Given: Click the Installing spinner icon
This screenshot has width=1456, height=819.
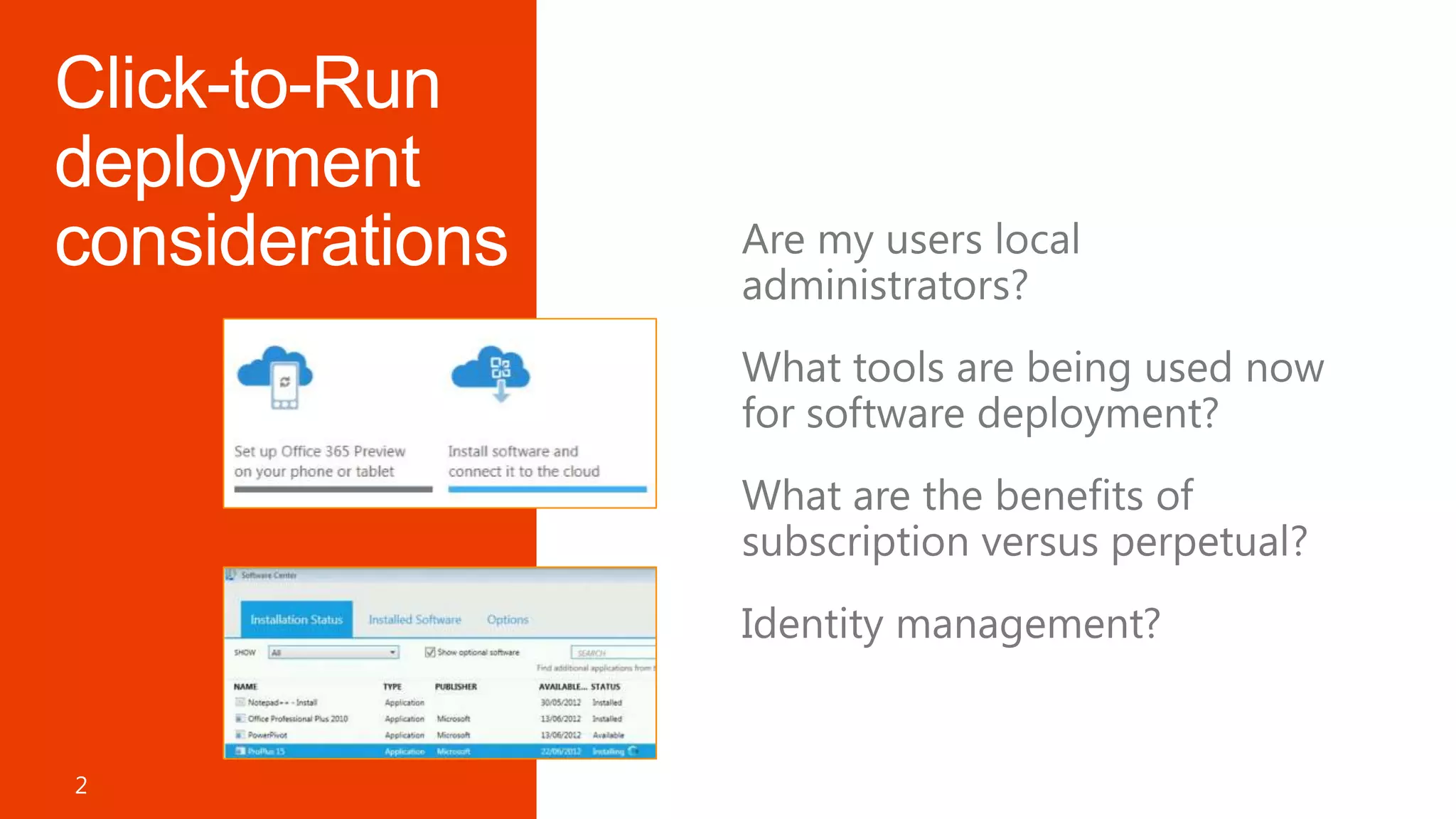Looking at the screenshot, I should (633, 751).
